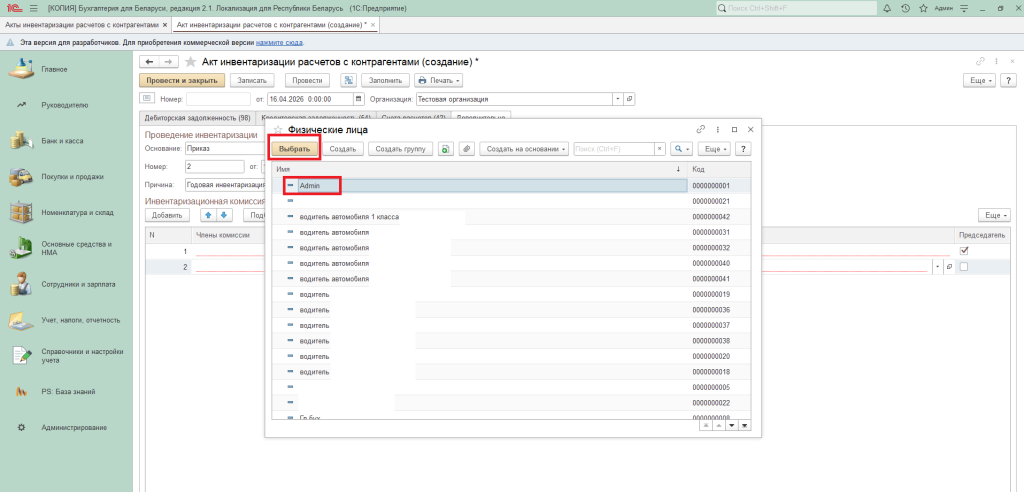The height and width of the screenshot is (492, 1024).
Task: Open Еще menu in Физические лица dialog
Action: (x=713, y=149)
